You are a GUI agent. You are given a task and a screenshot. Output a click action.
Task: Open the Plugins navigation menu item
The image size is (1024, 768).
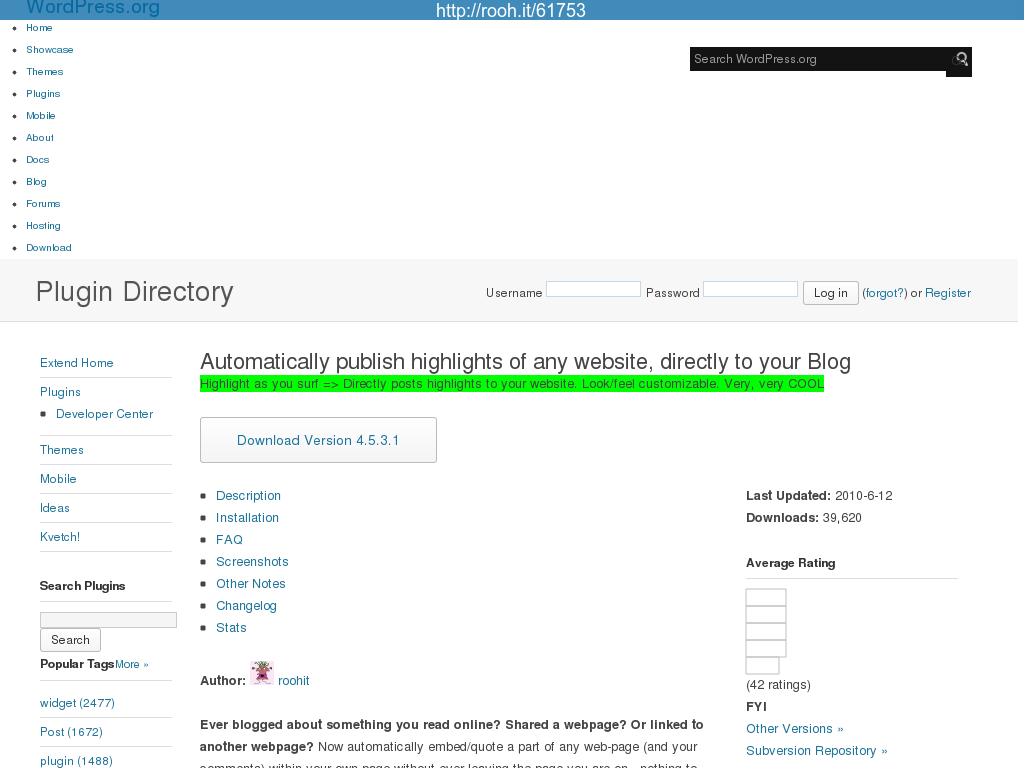click(x=43, y=94)
